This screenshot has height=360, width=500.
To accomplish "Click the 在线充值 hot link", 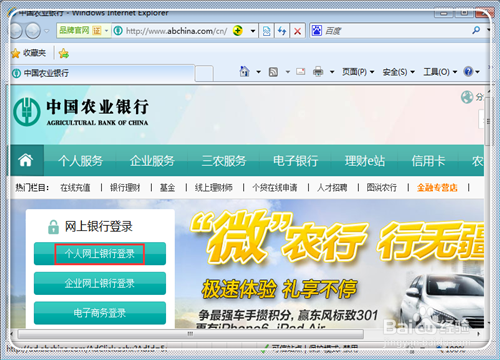I will coord(75,188).
